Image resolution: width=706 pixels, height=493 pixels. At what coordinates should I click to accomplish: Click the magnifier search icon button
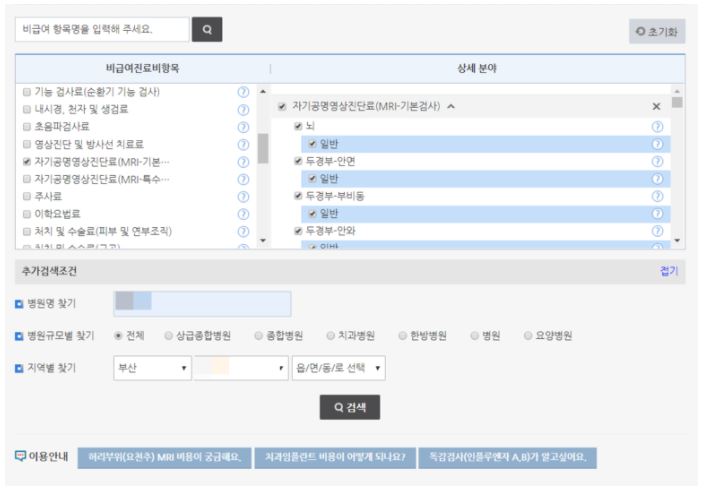pos(207,30)
